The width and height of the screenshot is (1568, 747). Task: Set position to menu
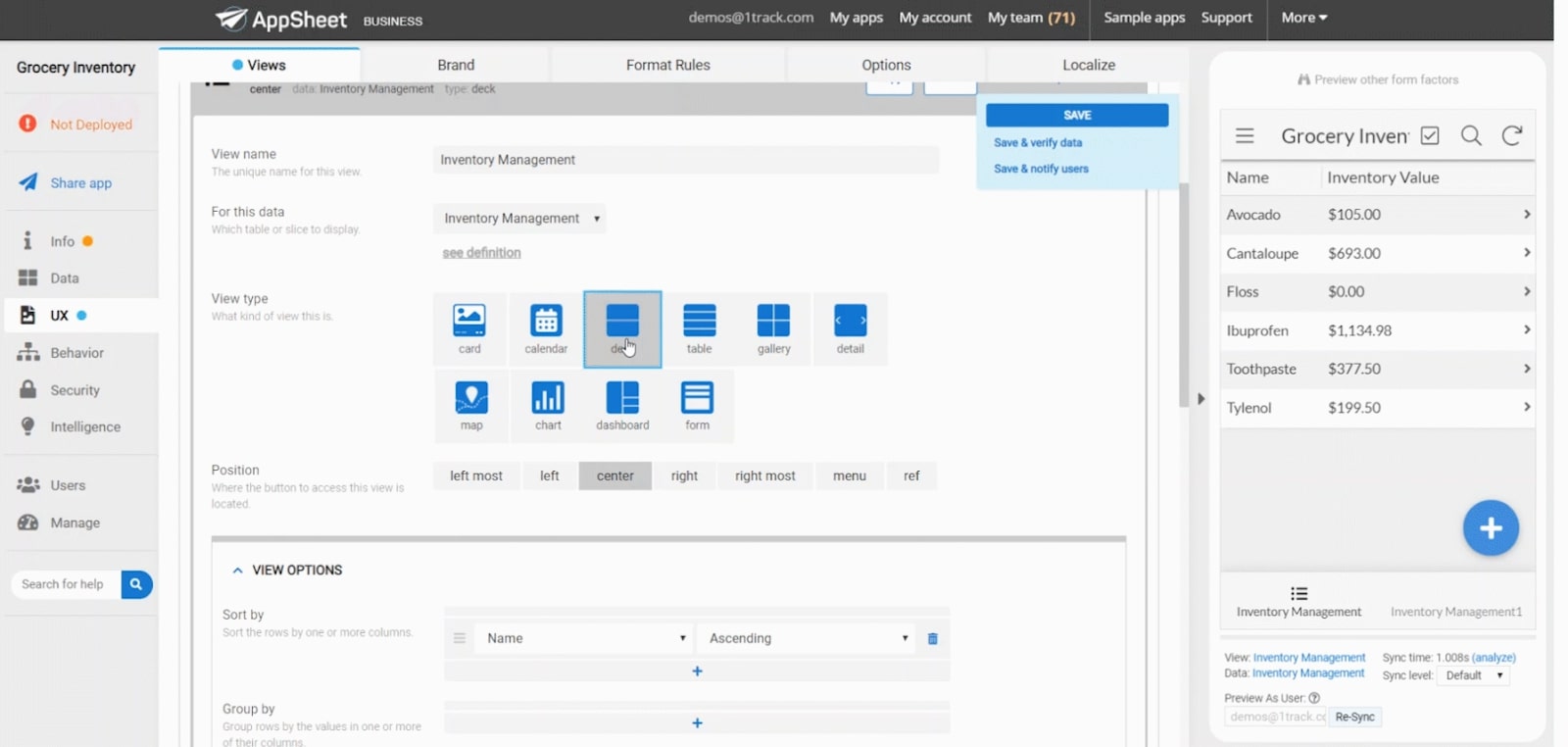coord(850,475)
